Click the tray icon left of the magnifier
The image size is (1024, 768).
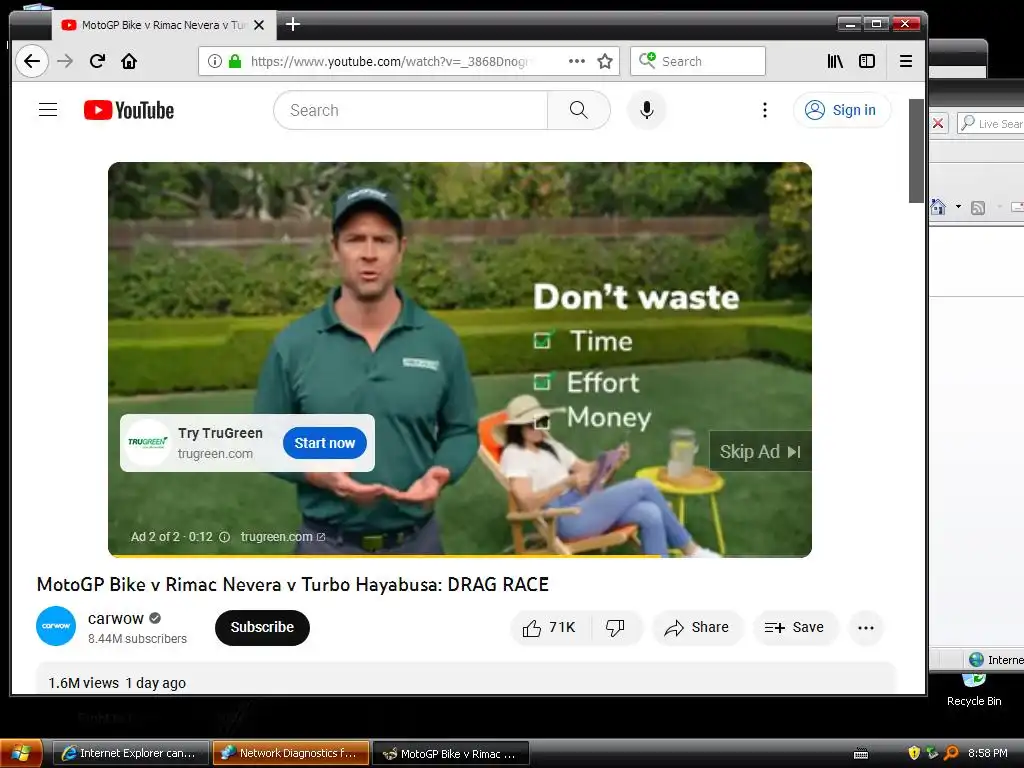point(932,753)
